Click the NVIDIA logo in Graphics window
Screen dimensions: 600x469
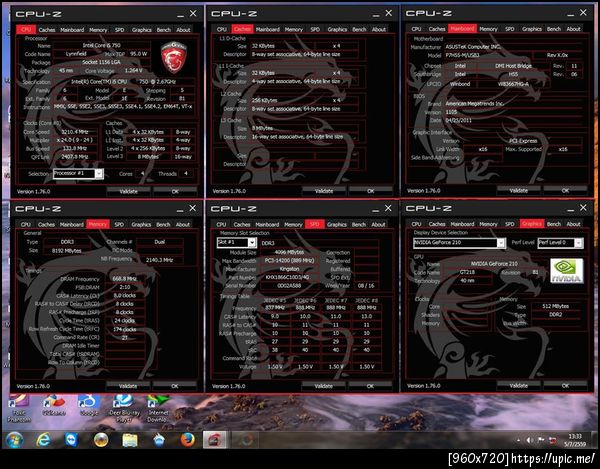[566, 270]
